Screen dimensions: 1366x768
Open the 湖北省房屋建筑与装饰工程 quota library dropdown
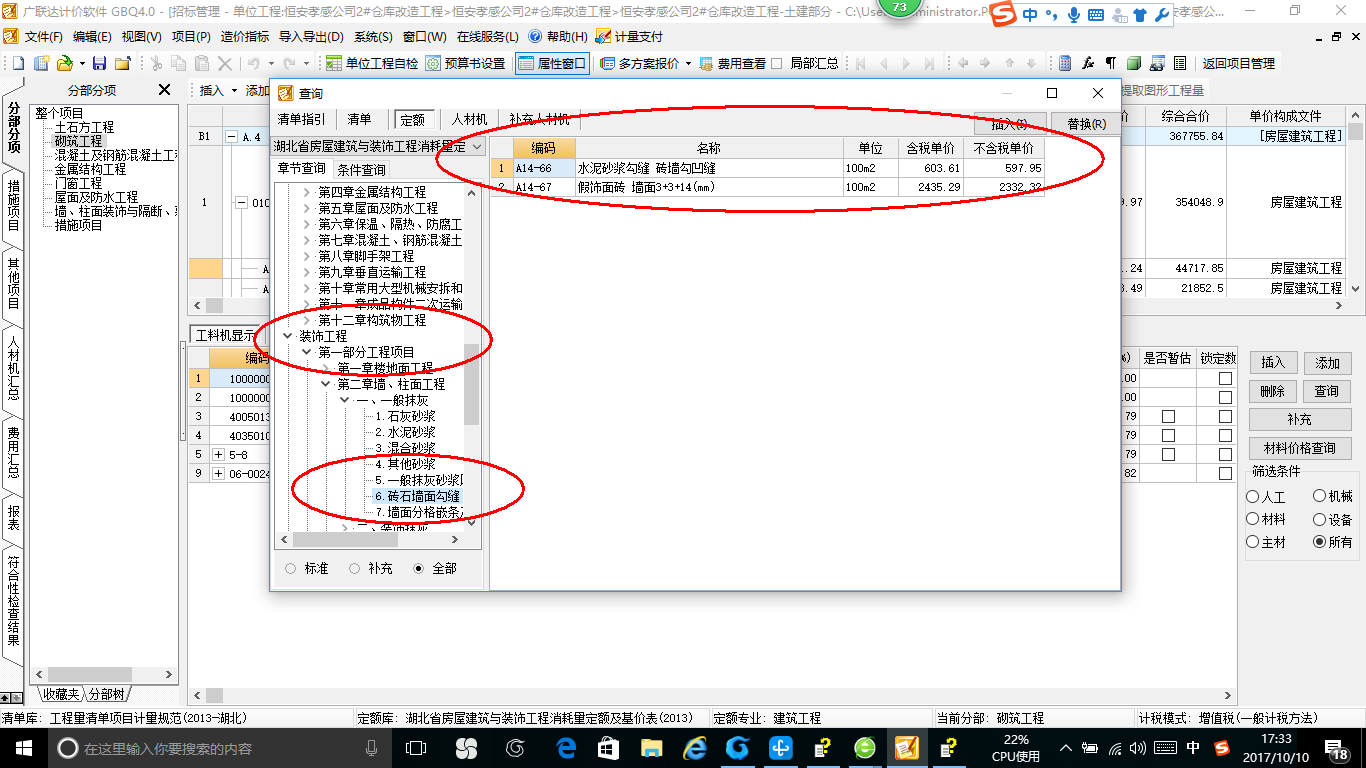[475, 147]
